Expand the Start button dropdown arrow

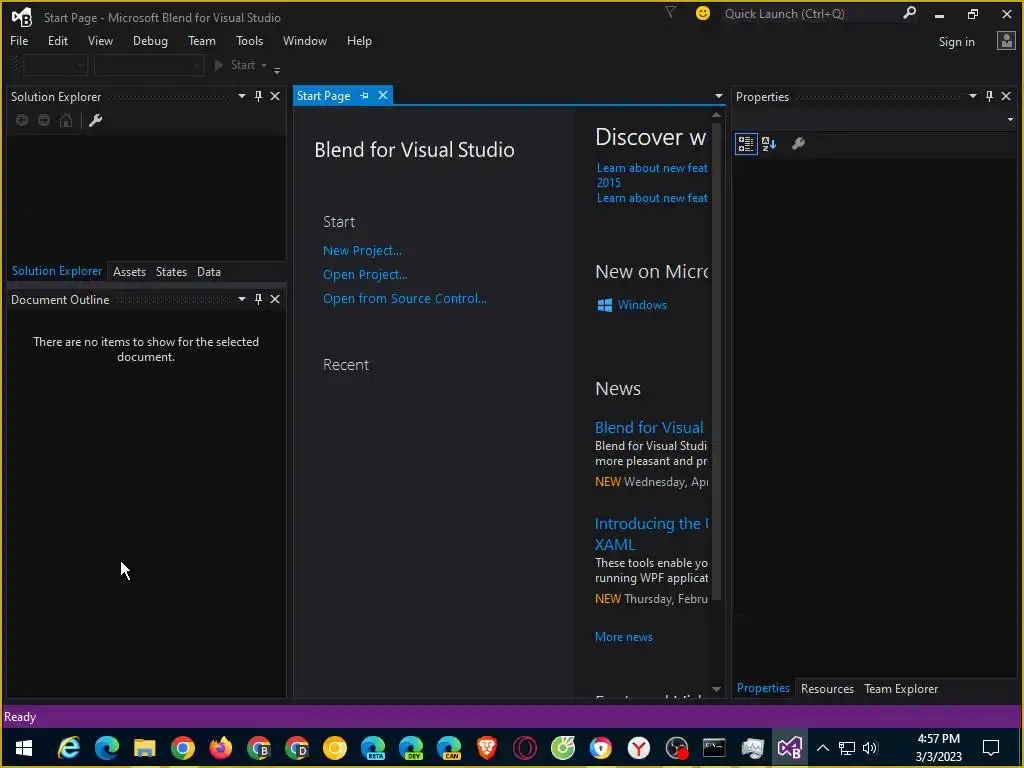pos(264,65)
